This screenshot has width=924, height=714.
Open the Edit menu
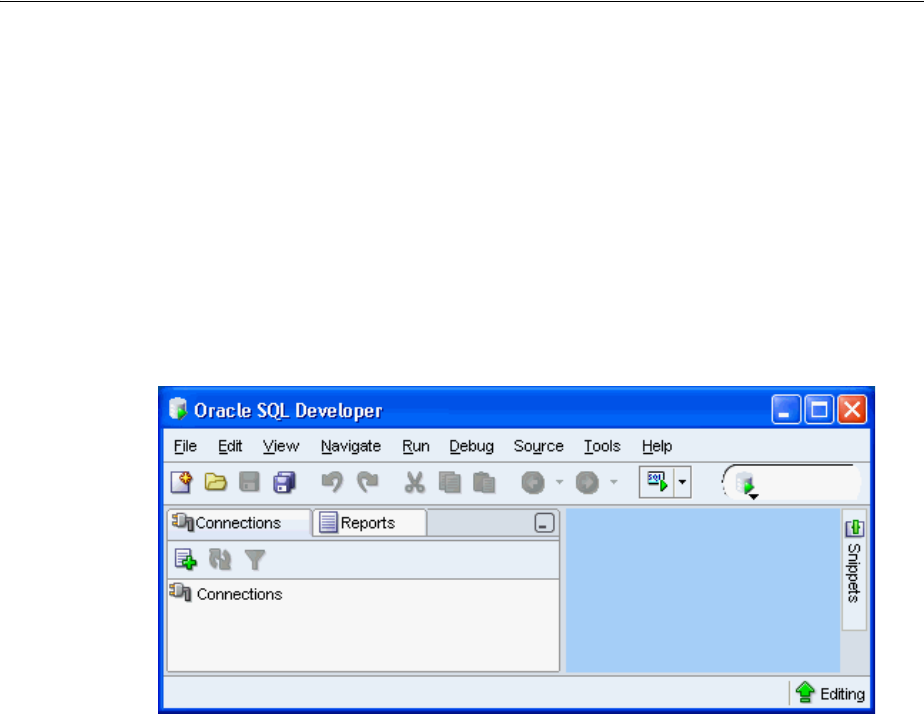pyautogui.click(x=230, y=446)
